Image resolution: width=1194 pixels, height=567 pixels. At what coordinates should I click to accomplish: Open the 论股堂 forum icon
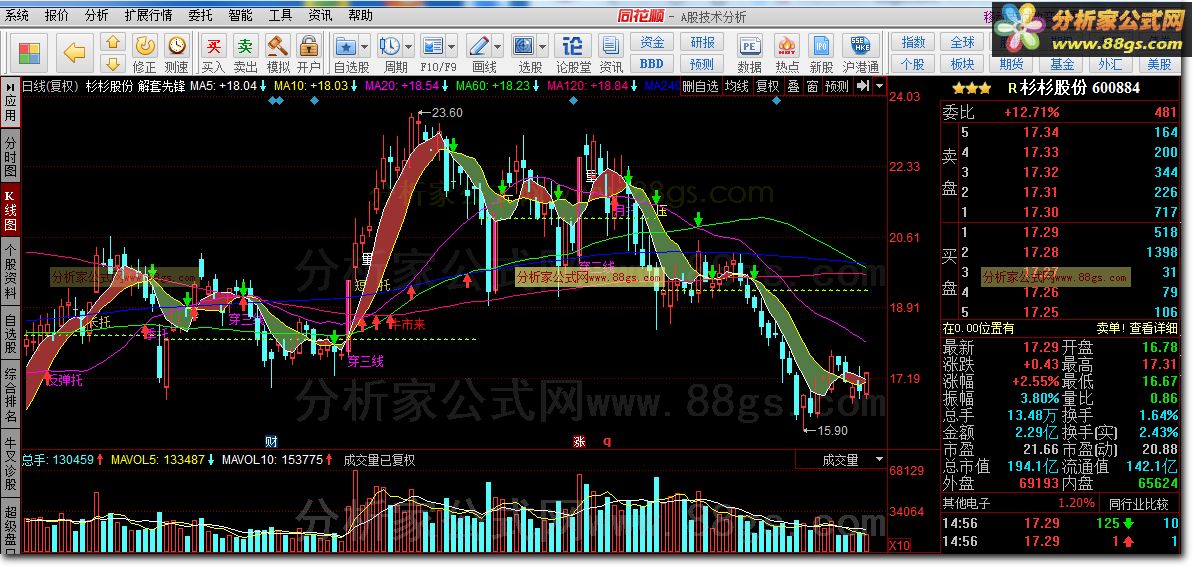point(573,46)
